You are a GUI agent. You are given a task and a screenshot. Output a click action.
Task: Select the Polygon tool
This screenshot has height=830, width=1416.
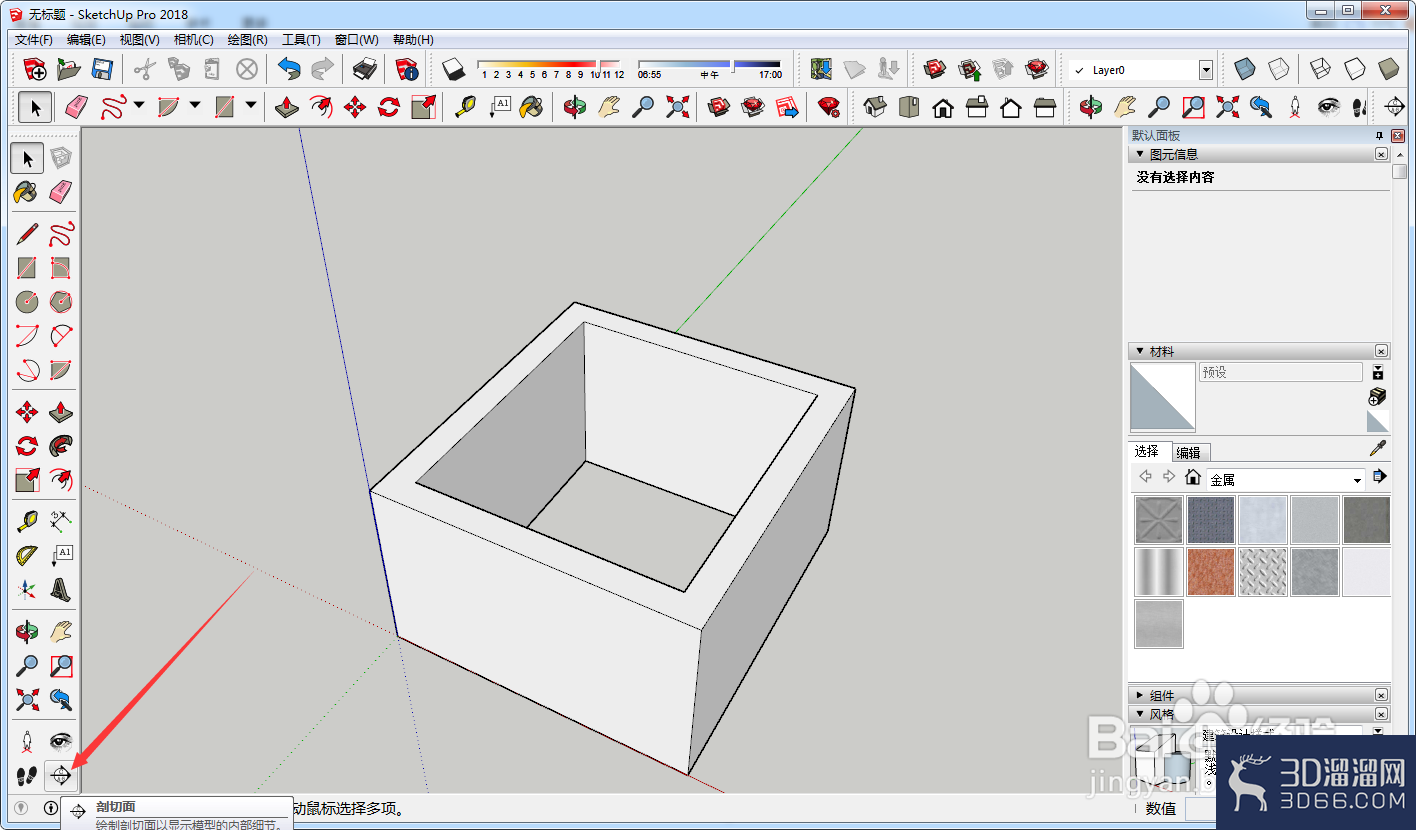[61, 301]
